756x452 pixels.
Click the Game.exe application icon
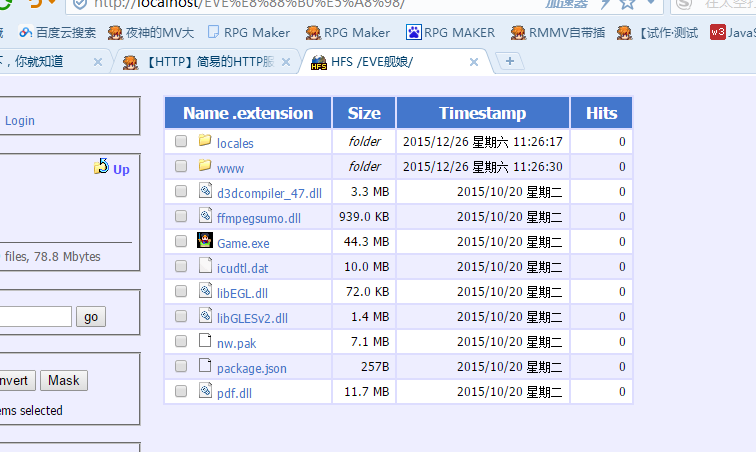(205, 240)
